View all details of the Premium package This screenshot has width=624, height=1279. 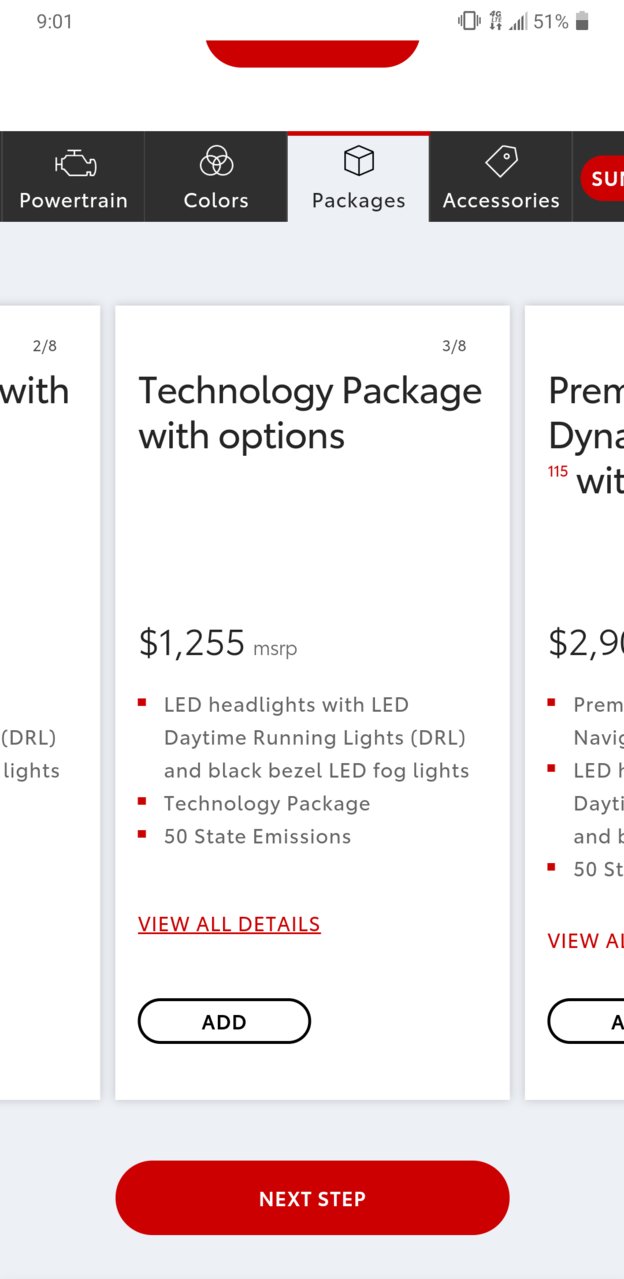586,941
